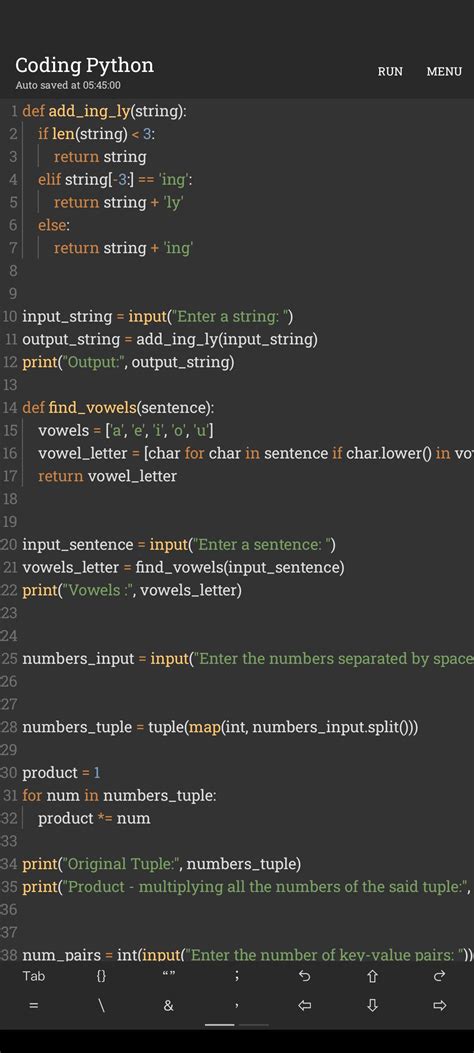Image resolution: width=474 pixels, height=1053 pixels.
Task: Click the redo arrow icon
Action: pos(440,976)
